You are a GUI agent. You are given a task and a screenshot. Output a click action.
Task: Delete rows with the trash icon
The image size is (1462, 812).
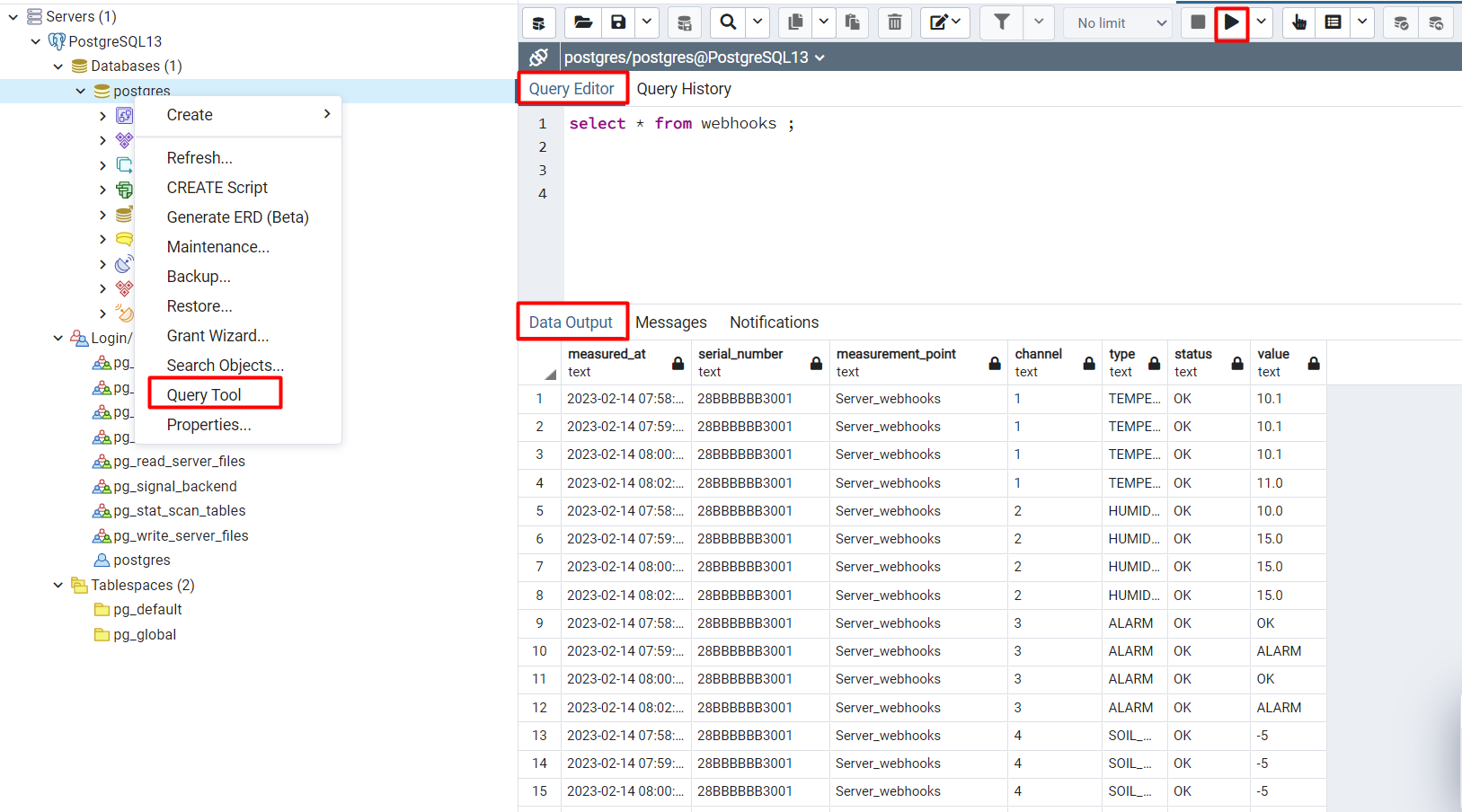click(x=894, y=22)
